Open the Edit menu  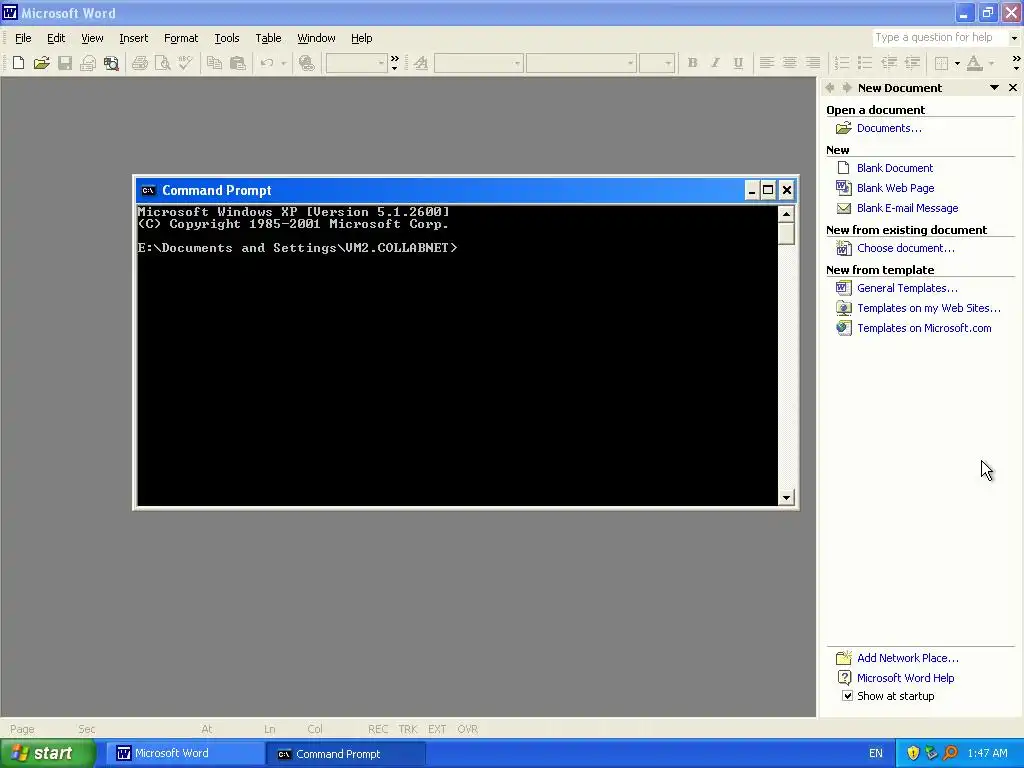56,38
